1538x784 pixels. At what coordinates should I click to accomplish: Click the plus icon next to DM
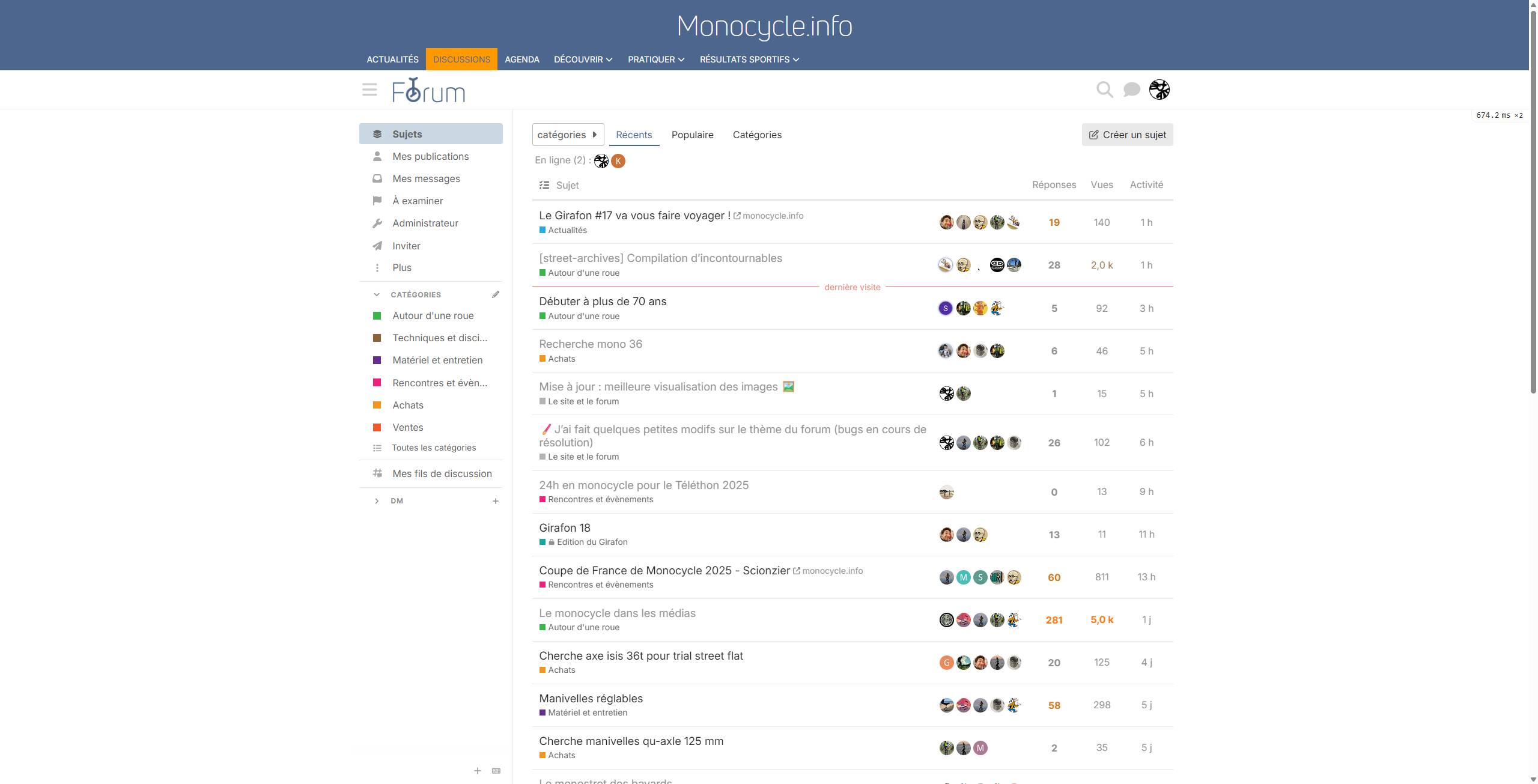click(x=496, y=501)
